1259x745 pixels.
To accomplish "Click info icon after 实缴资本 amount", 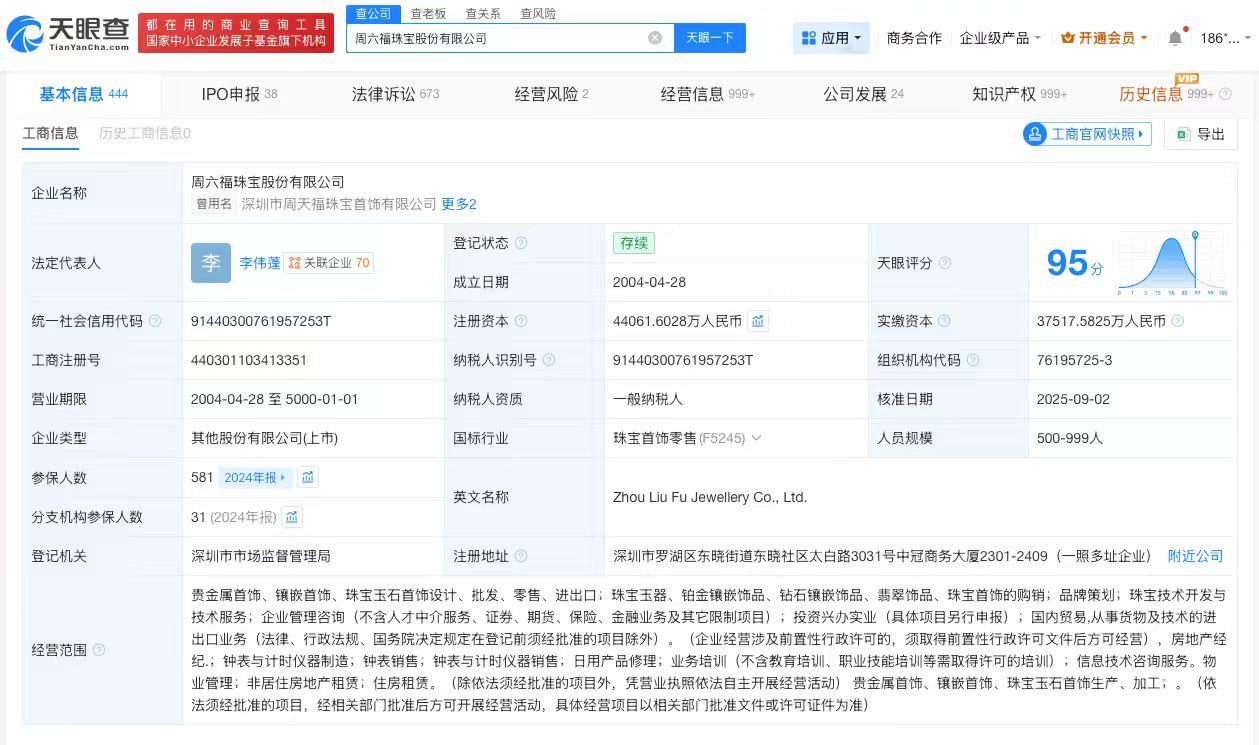I will 1178,321.
